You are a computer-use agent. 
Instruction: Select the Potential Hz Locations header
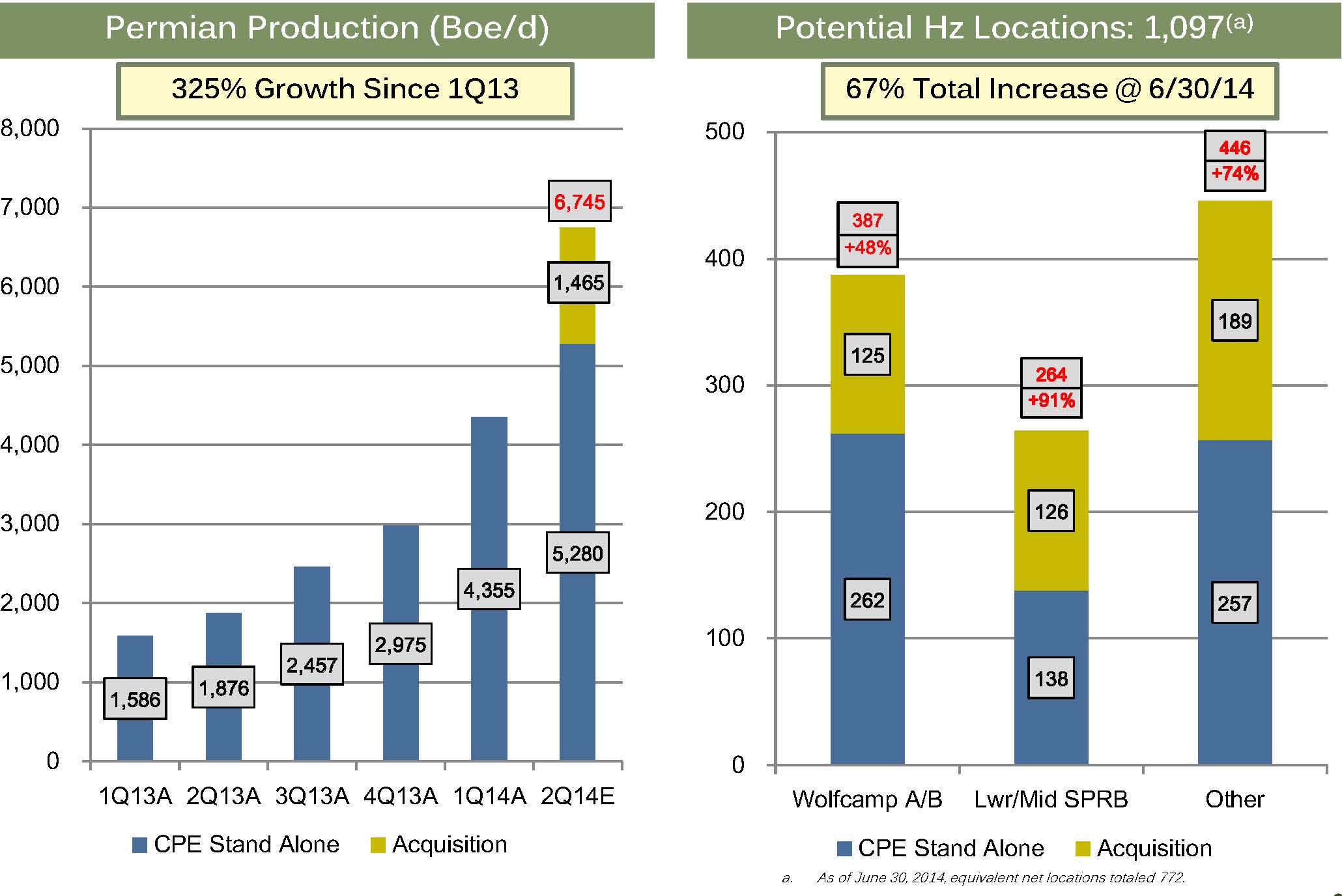point(1014,29)
